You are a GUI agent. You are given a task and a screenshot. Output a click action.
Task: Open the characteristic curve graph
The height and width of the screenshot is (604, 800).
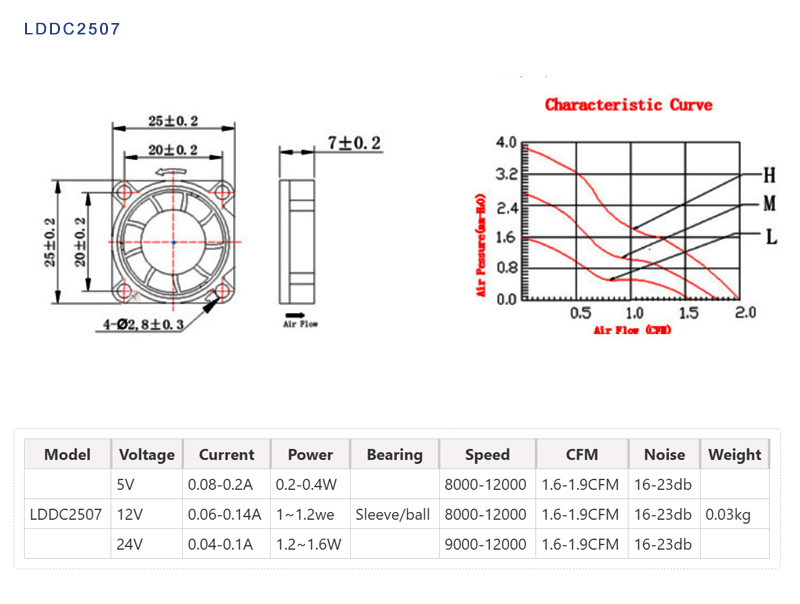[x=632, y=222]
